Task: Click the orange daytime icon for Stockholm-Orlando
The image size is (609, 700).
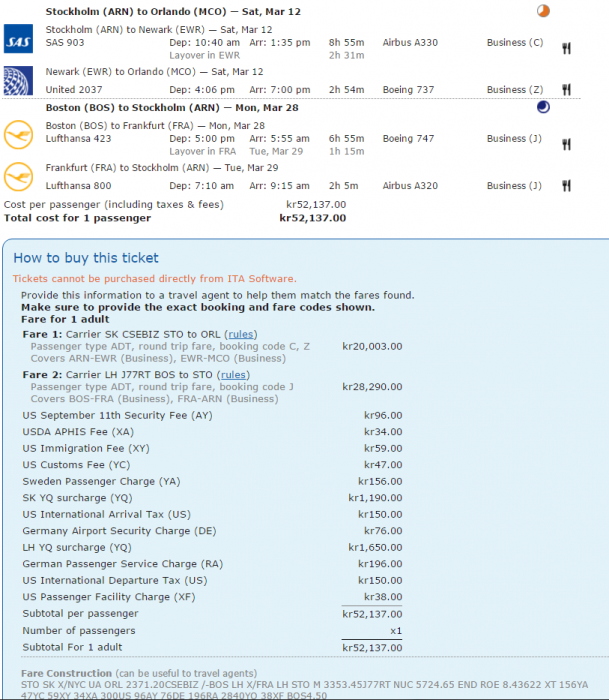Action: [x=543, y=11]
